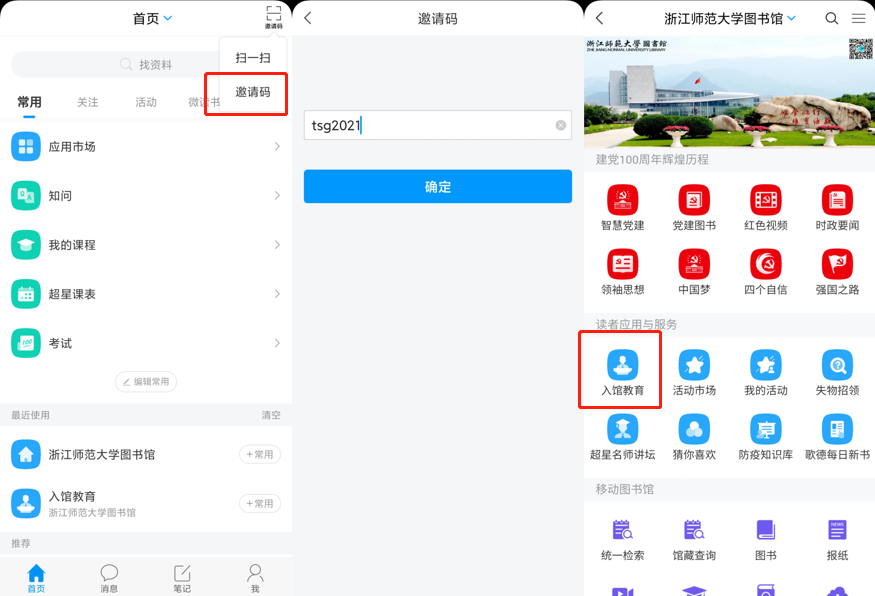Screen dimensions: 875x596
Task: Open the 图书 icon in 移动图书馆
Action: (x=766, y=530)
